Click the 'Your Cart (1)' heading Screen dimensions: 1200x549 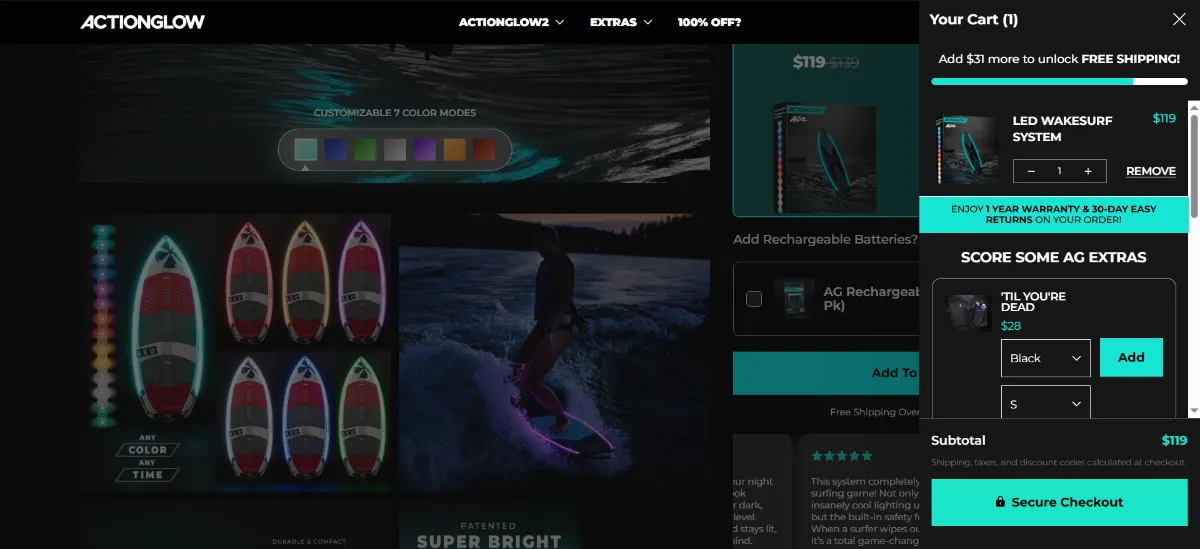[974, 19]
